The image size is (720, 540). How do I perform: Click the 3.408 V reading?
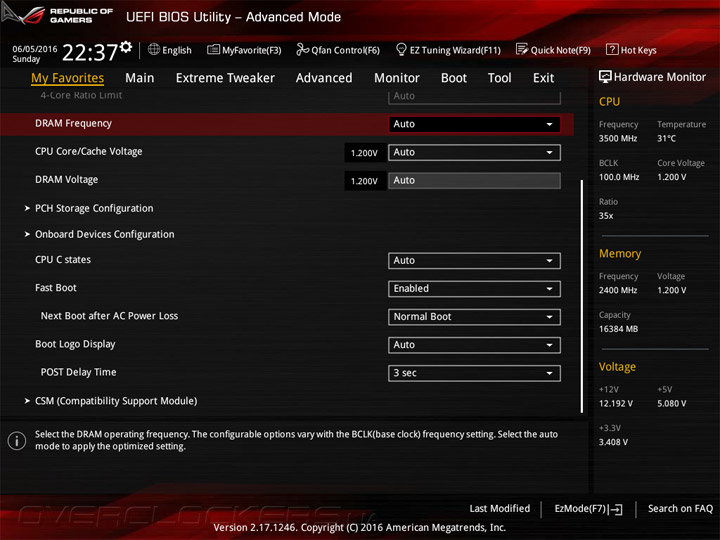pos(613,442)
